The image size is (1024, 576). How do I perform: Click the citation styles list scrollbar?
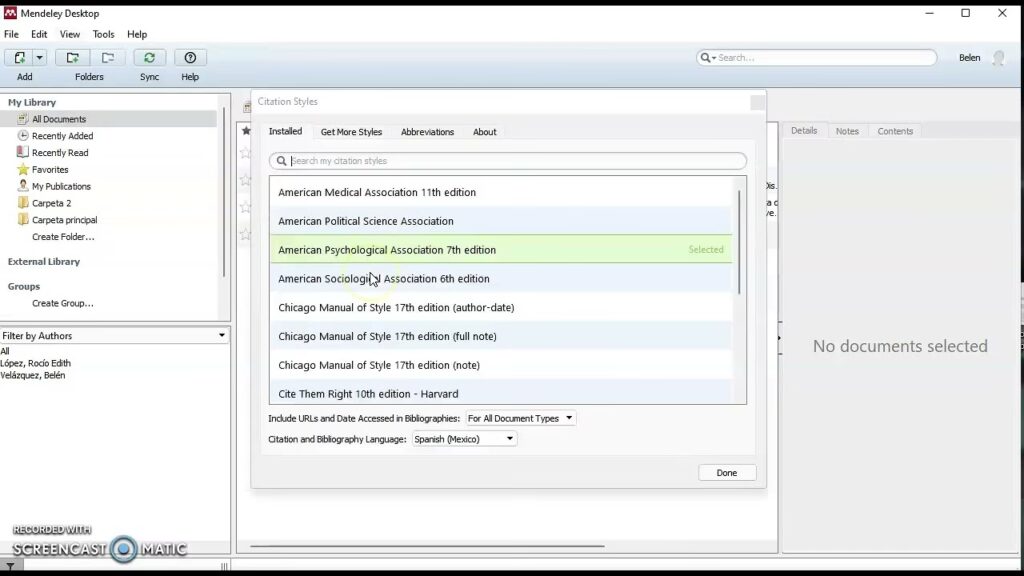(740, 240)
